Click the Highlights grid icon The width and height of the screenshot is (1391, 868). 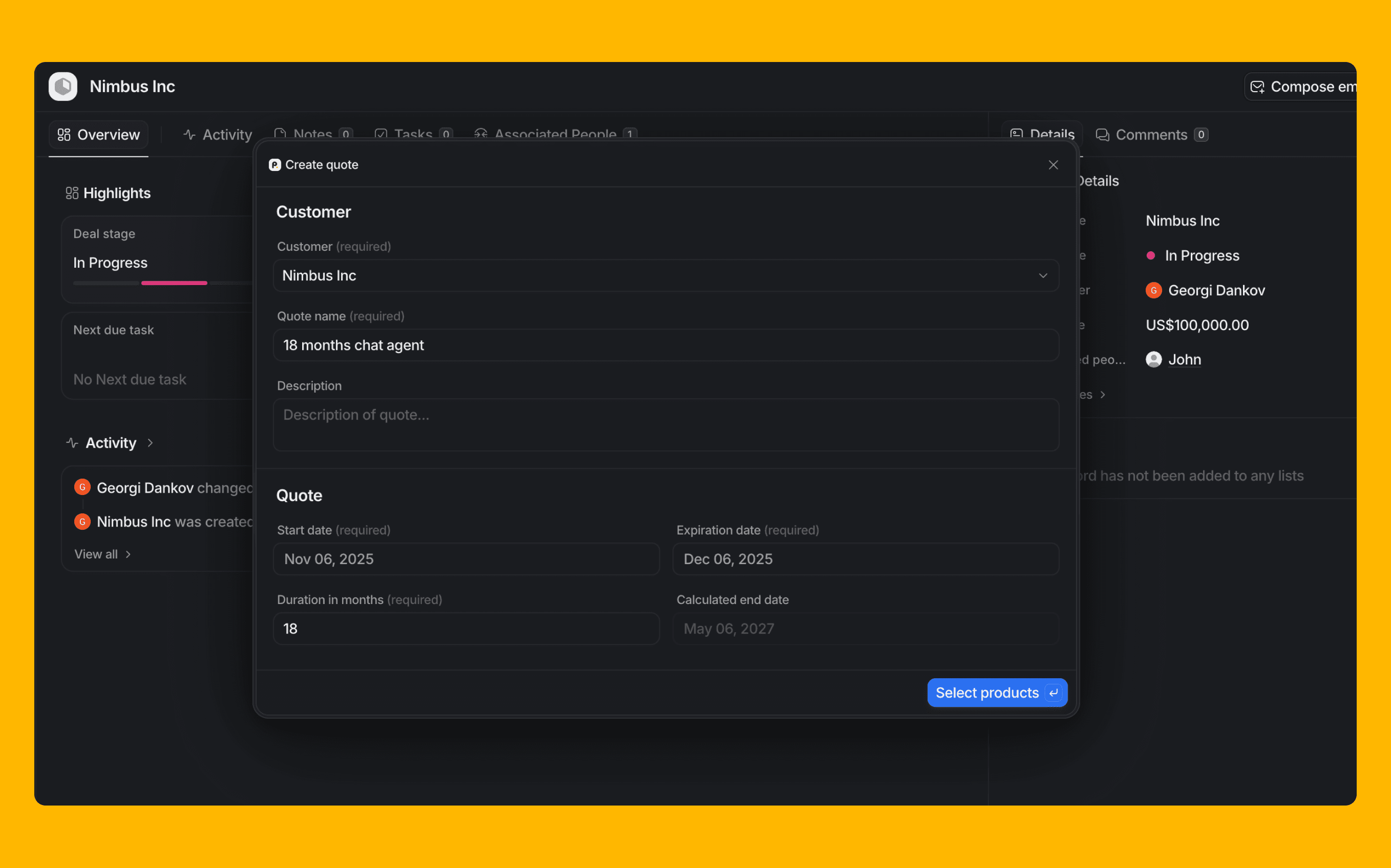tap(72, 193)
